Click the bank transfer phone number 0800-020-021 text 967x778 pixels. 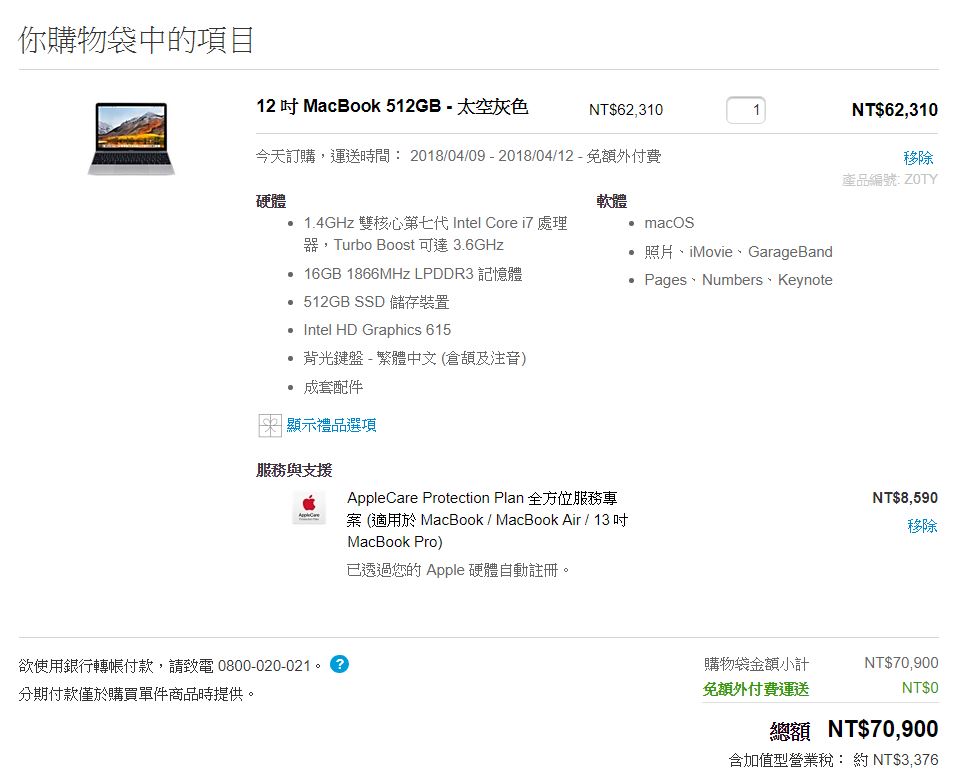(264, 666)
